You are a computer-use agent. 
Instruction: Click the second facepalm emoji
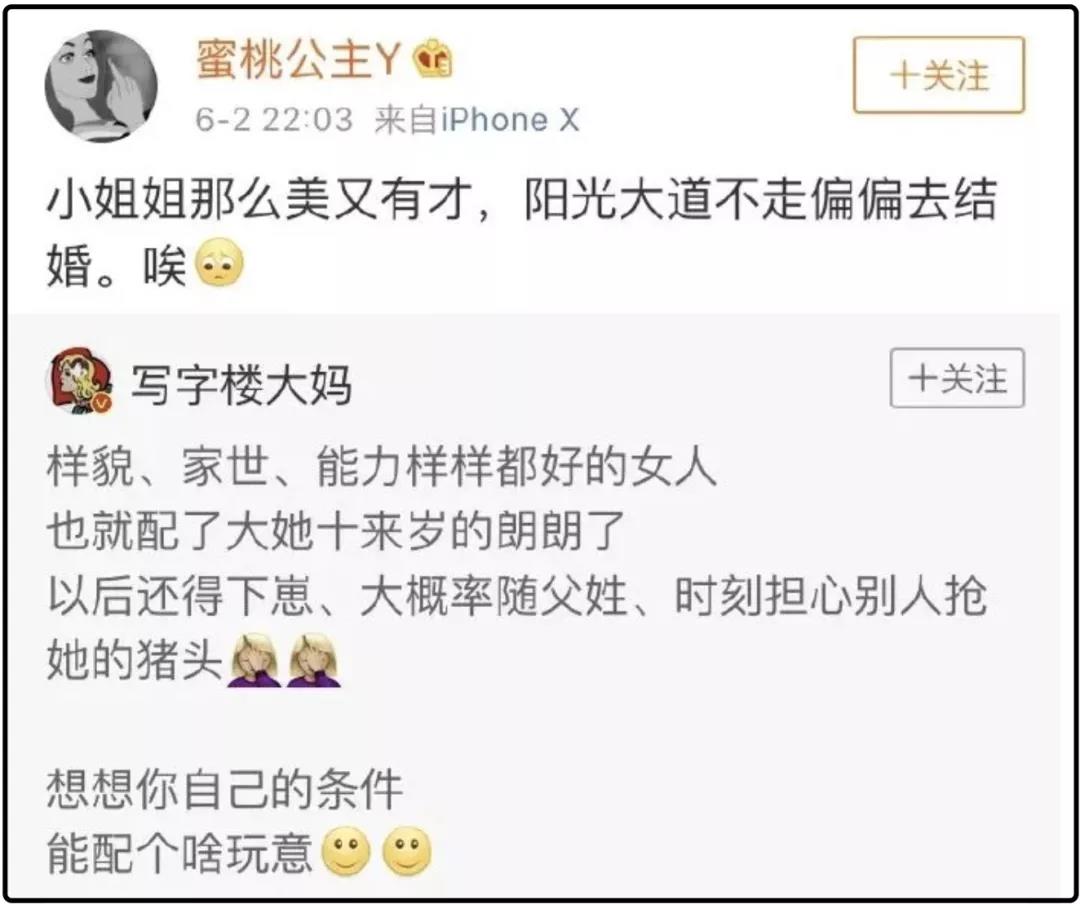(315, 661)
